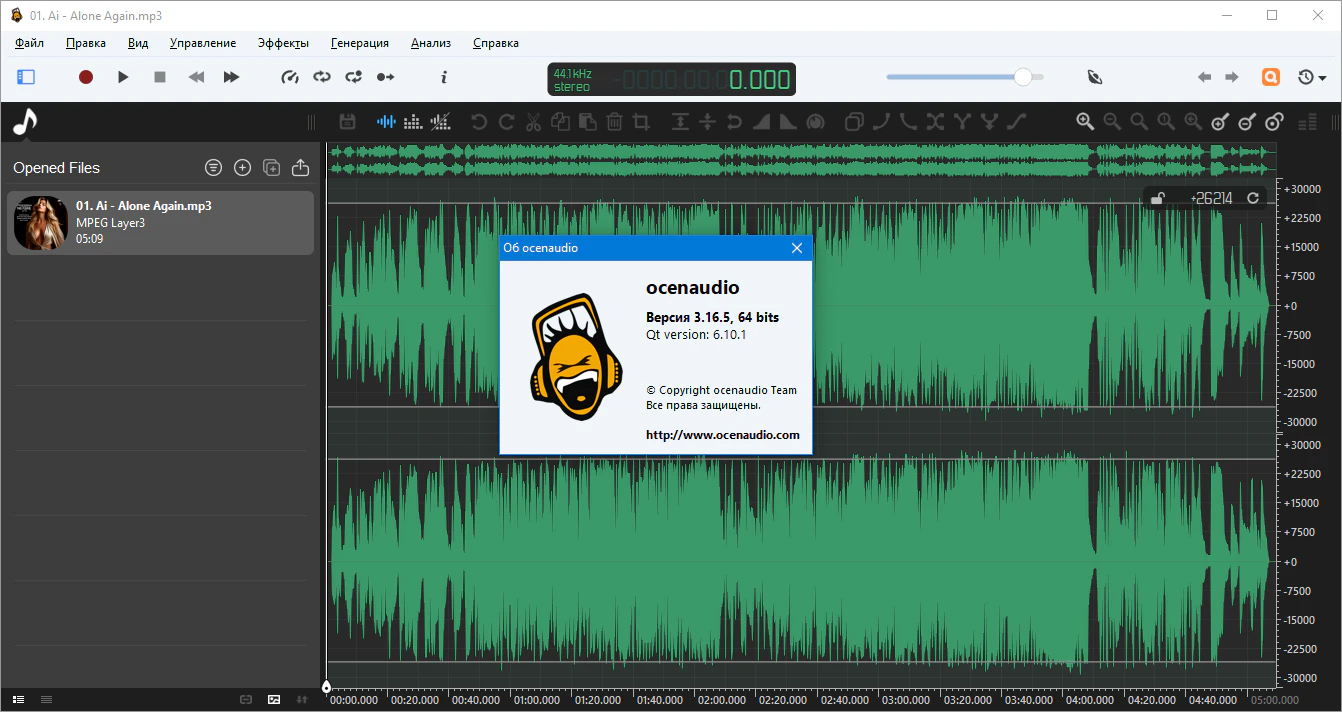Toggle loop playback icon
Image resolution: width=1342 pixels, height=712 pixels.
coord(321,77)
